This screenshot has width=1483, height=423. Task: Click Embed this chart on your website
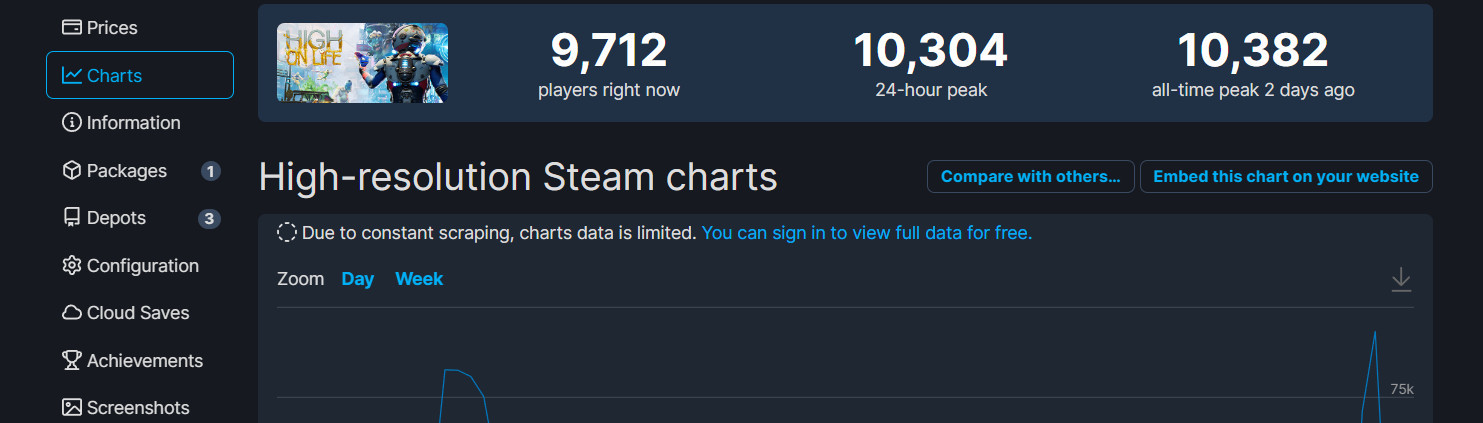pyautogui.click(x=1286, y=176)
